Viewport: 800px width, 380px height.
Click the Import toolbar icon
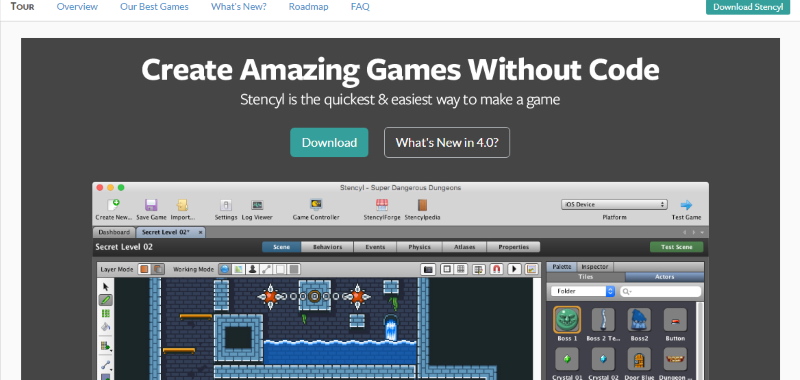(x=182, y=205)
